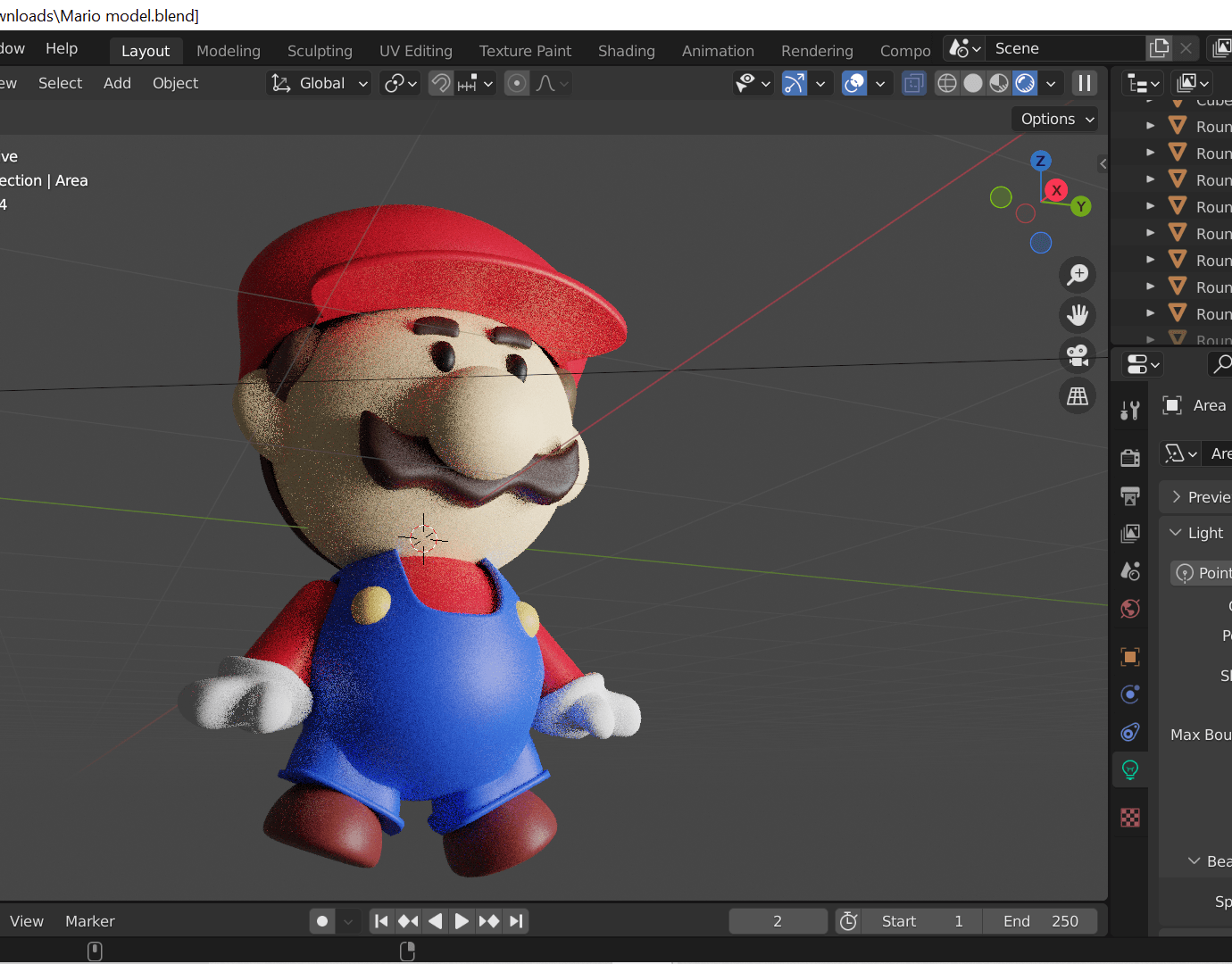Open the Tool properties tab
1232x964 pixels.
pos(1130,411)
